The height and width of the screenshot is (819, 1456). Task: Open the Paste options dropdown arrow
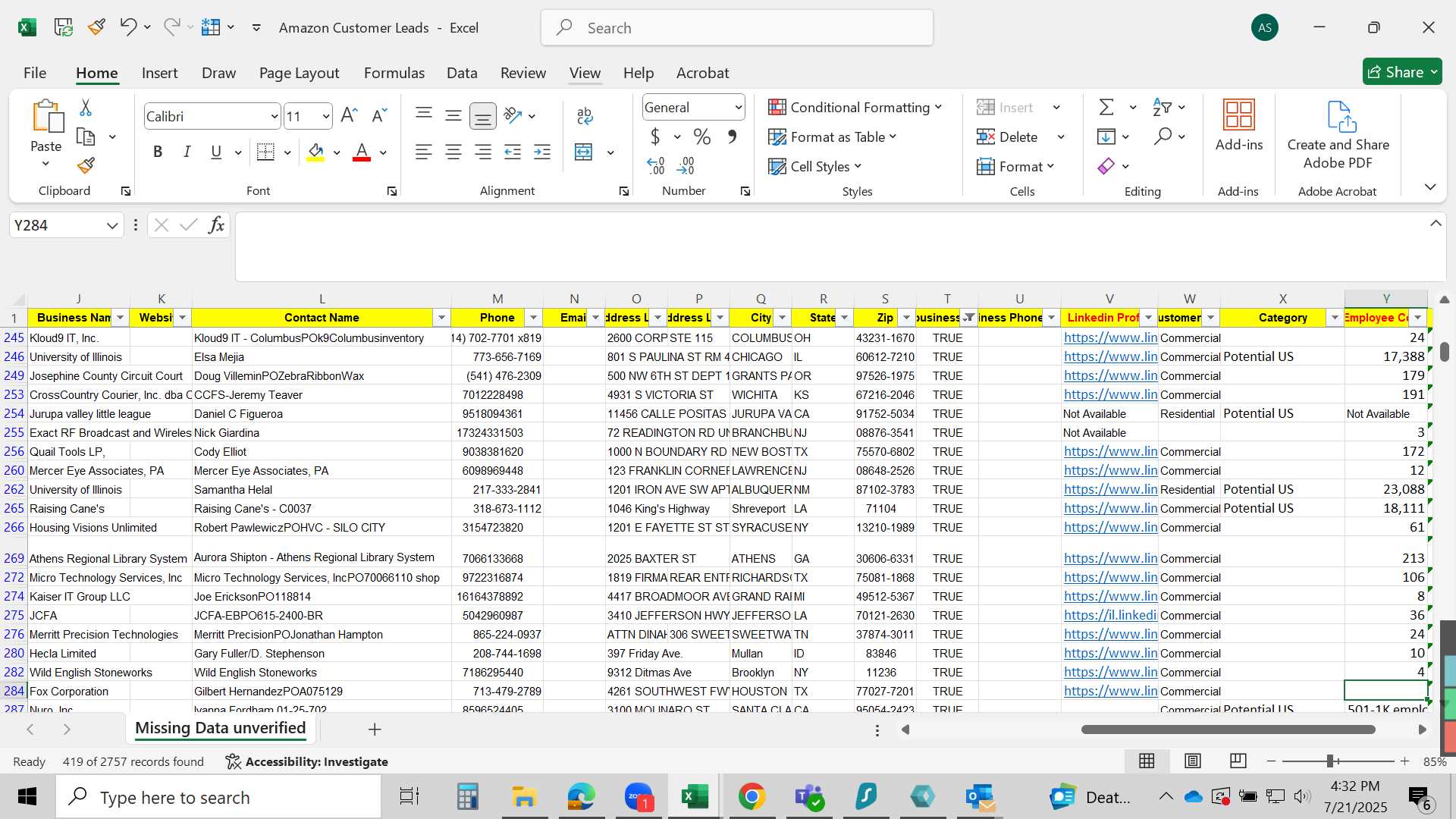point(45,164)
